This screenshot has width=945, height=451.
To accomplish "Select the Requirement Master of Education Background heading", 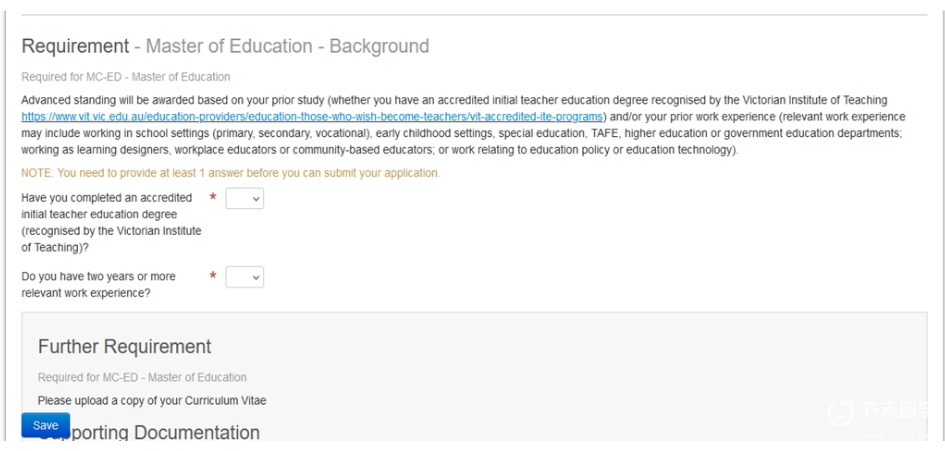I will click(x=225, y=46).
